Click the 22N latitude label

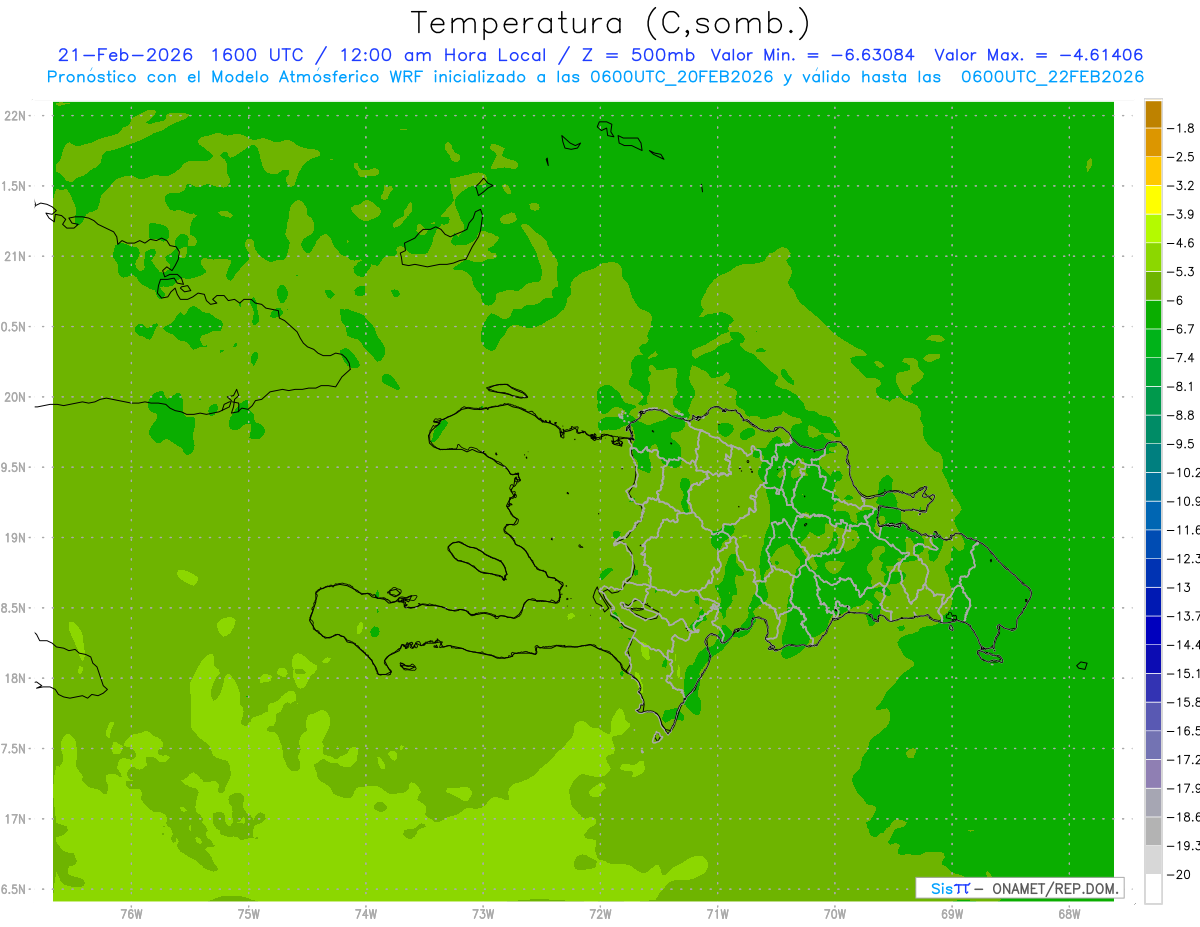(x=16, y=116)
